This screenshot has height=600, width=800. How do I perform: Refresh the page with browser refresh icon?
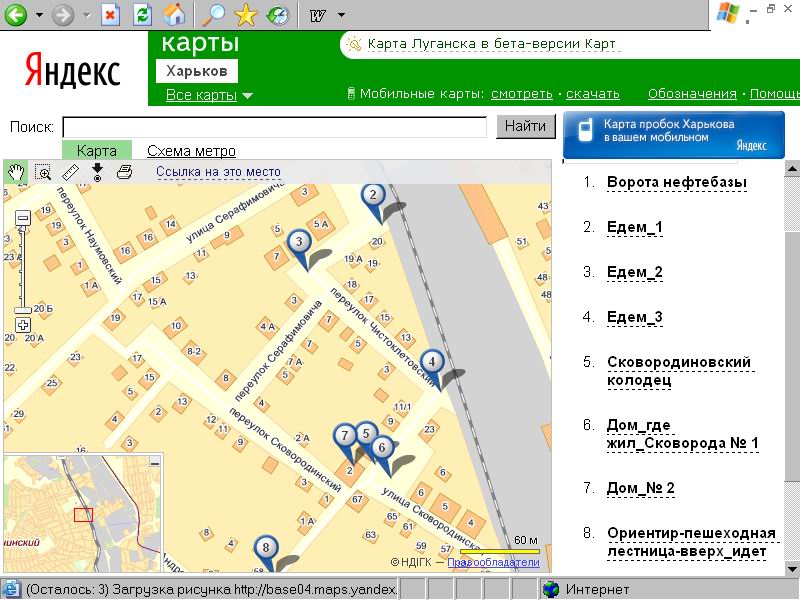pos(142,15)
